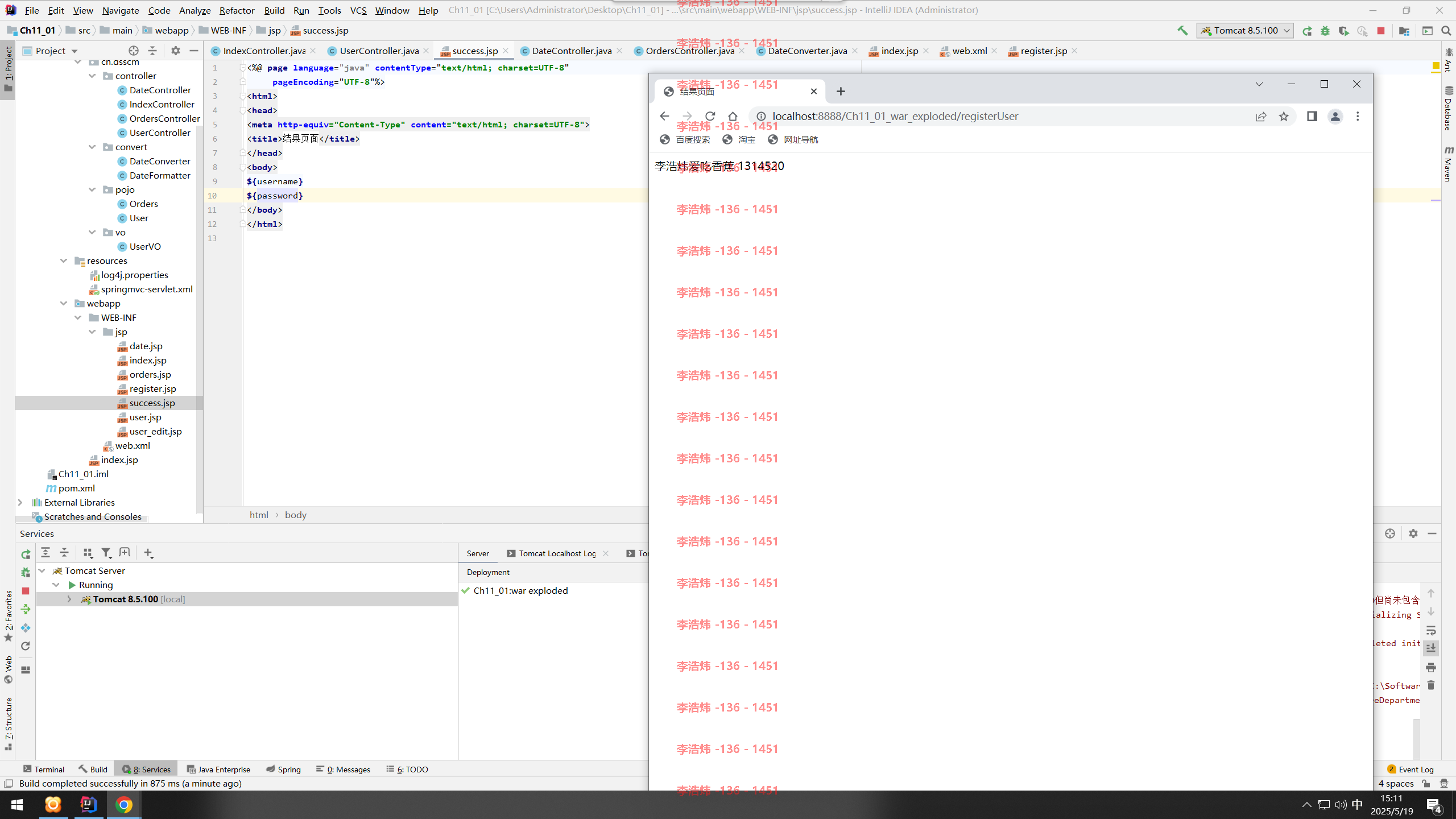1456x819 pixels.
Task: Open Windows Start menu
Action: click(16, 805)
